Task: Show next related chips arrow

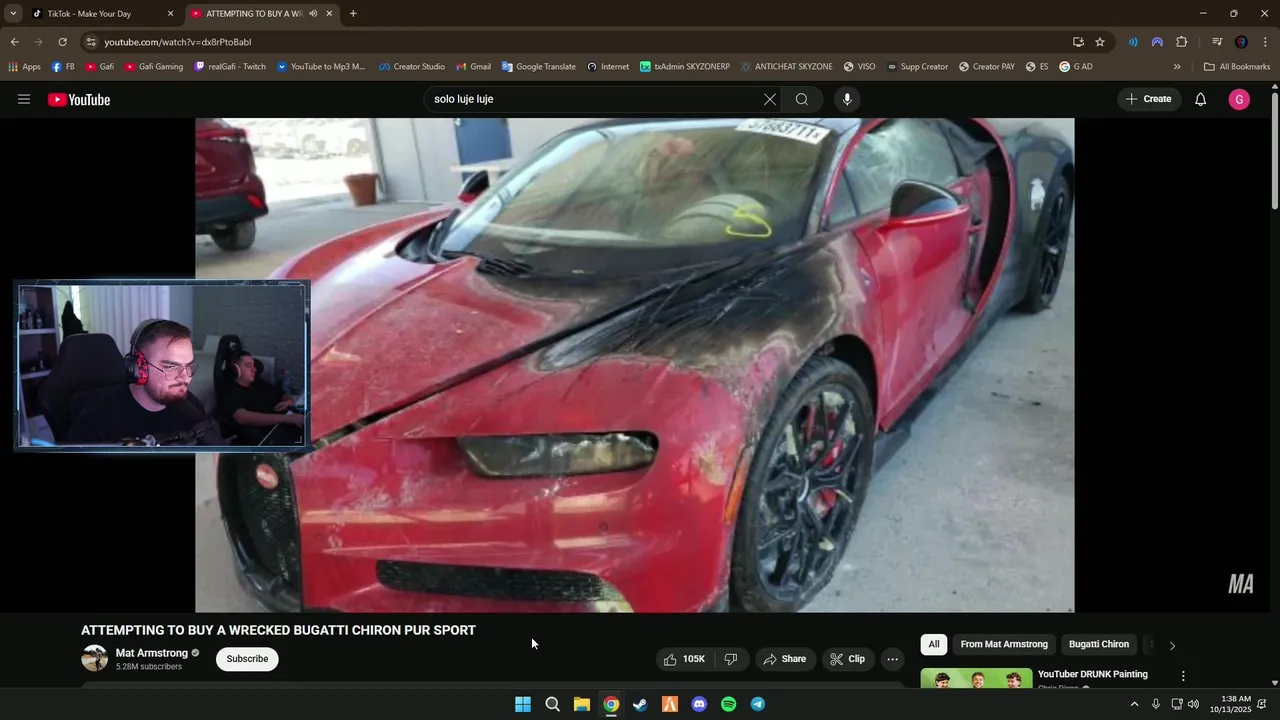Action: coord(1172,645)
